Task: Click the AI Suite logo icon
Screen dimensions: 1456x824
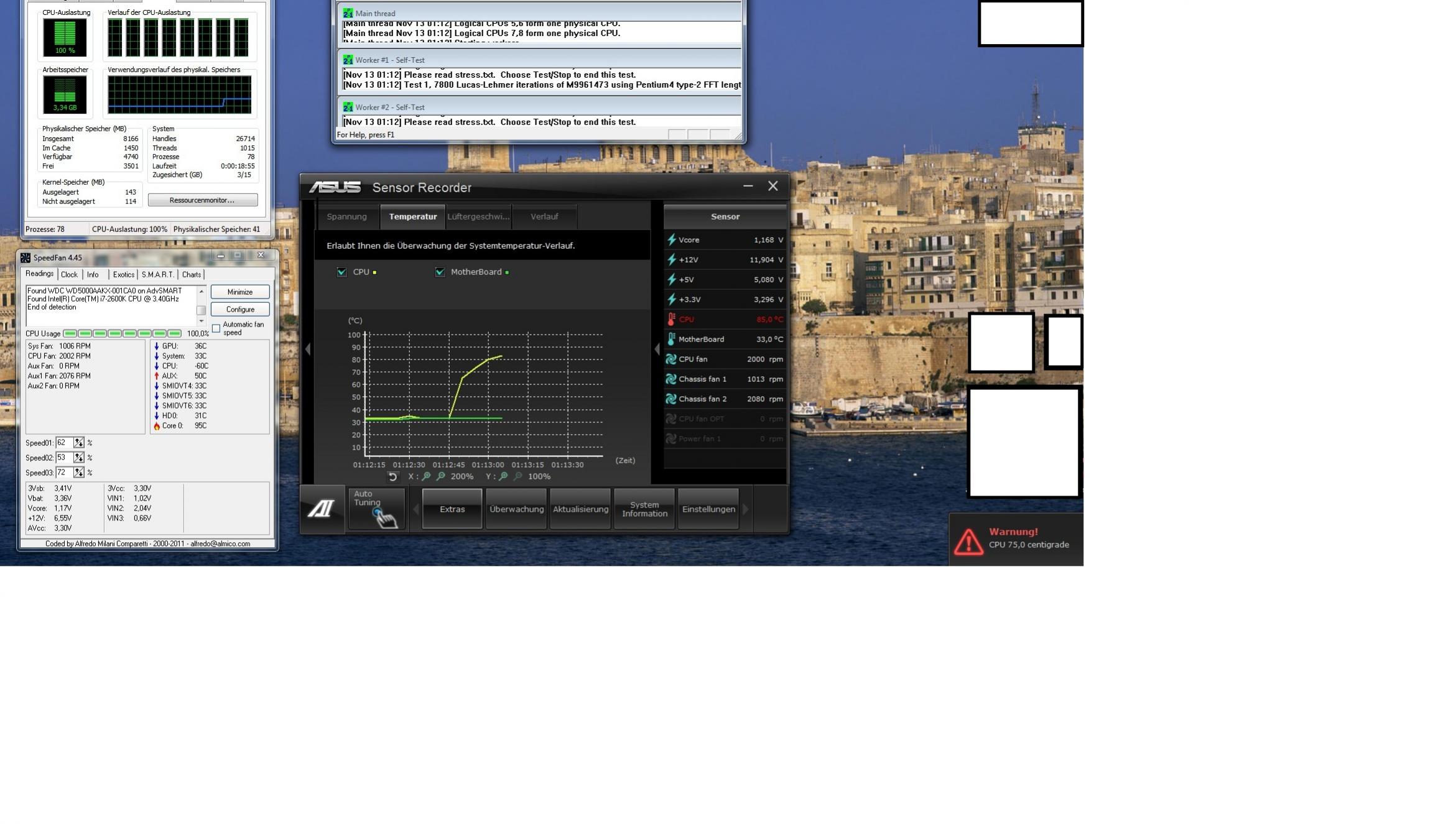Action: tap(321, 509)
